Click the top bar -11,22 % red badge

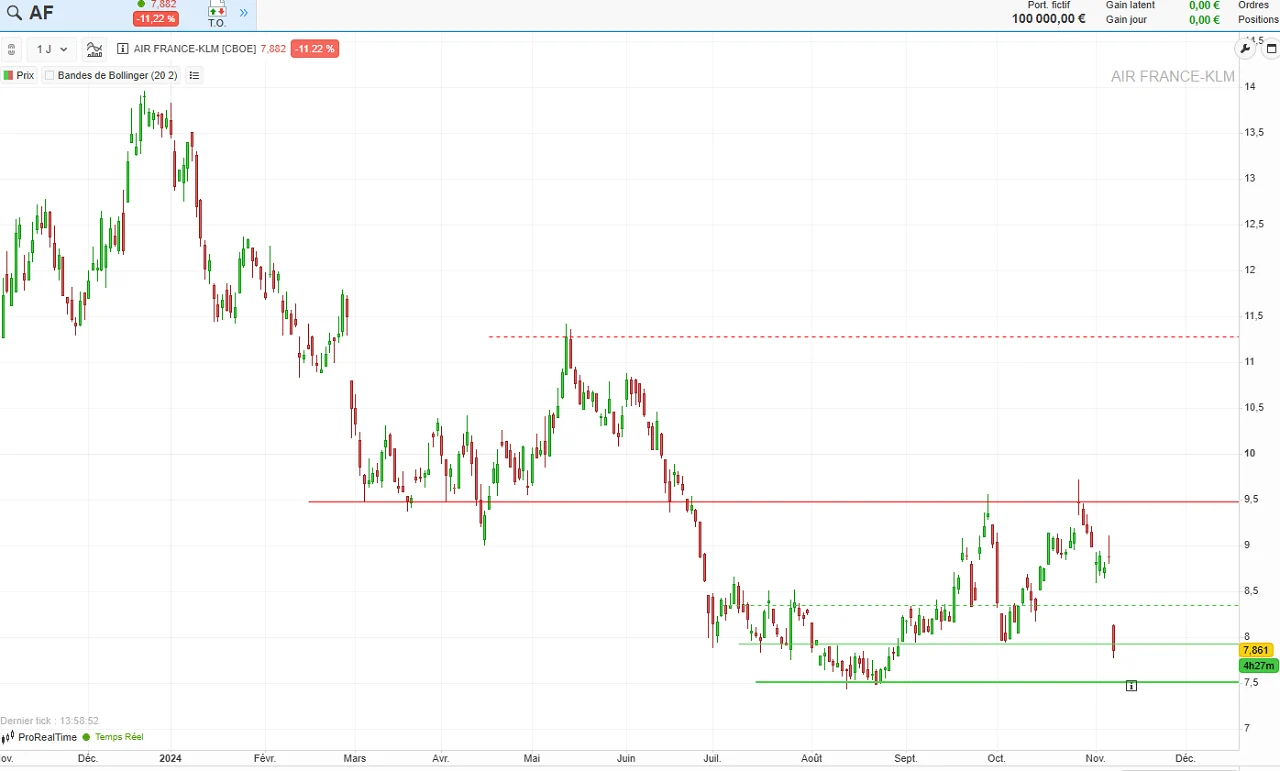[156, 19]
